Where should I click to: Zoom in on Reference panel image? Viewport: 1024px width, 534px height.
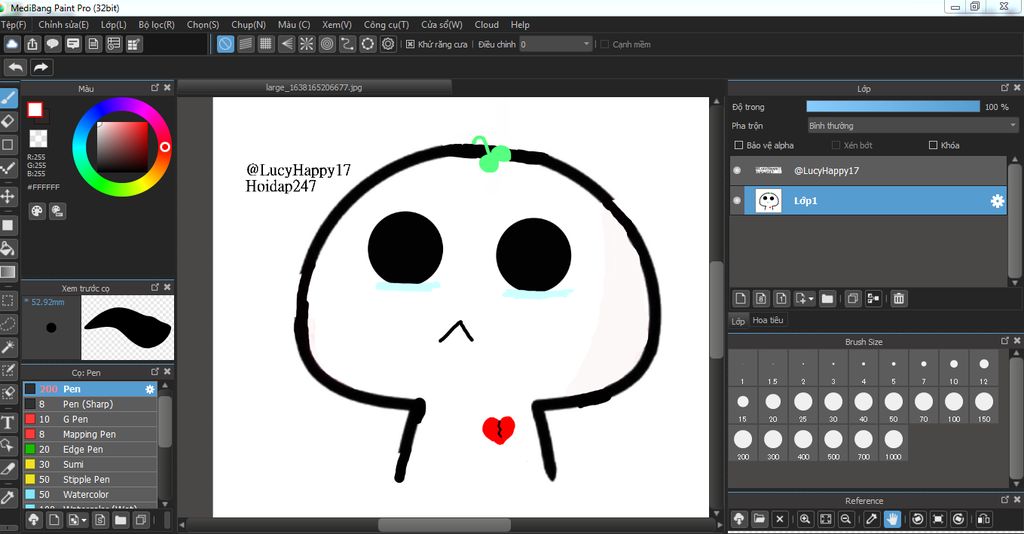pos(805,520)
